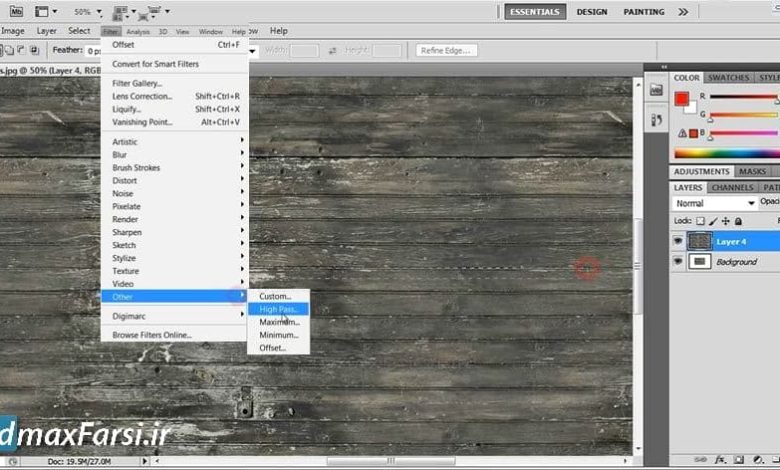Click the Refine Edge button
This screenshot has width=780, height=470.
tap(446, 50)
